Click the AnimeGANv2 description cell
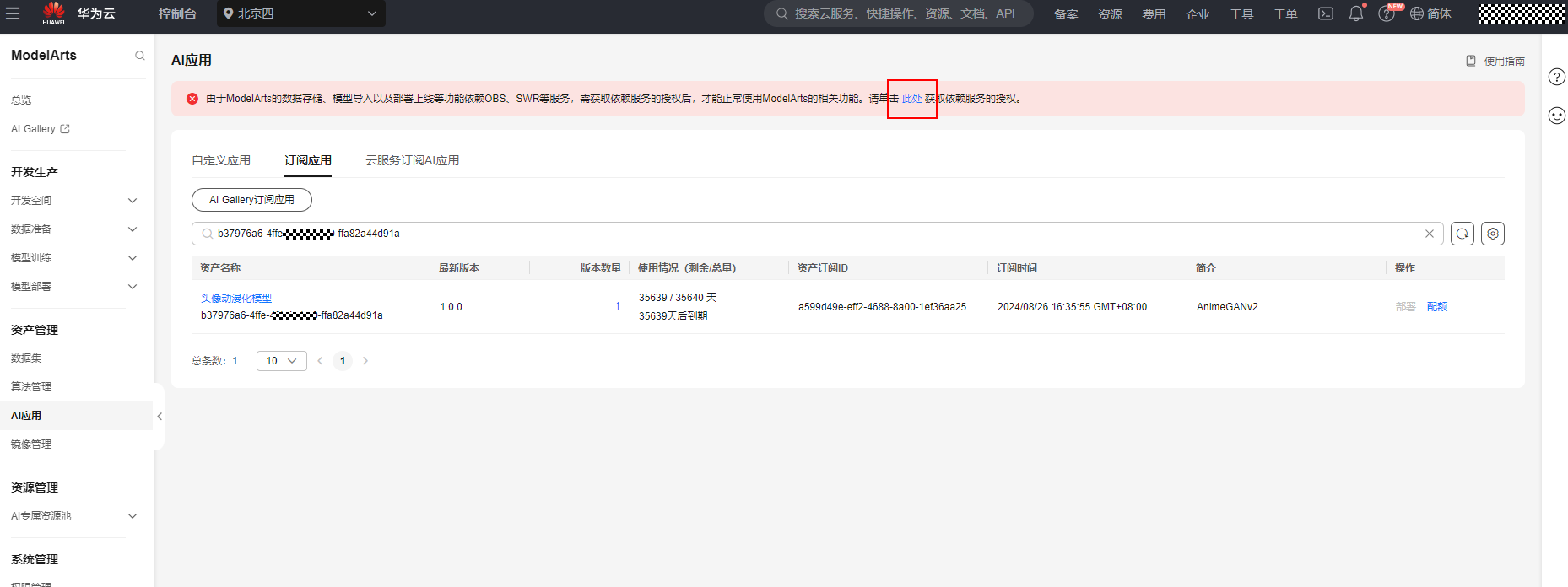This screenshot has height=587, width=1568. tap(1227, 307)
